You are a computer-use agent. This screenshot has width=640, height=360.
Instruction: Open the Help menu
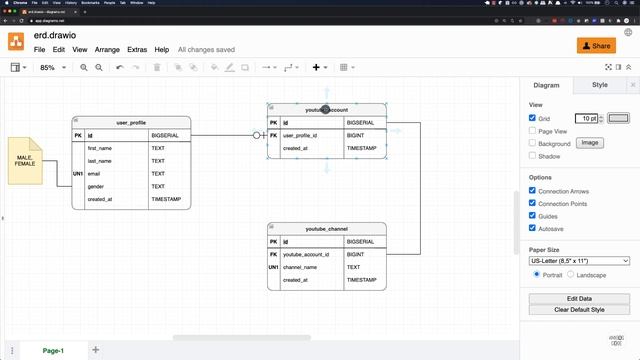click(162, 49)
